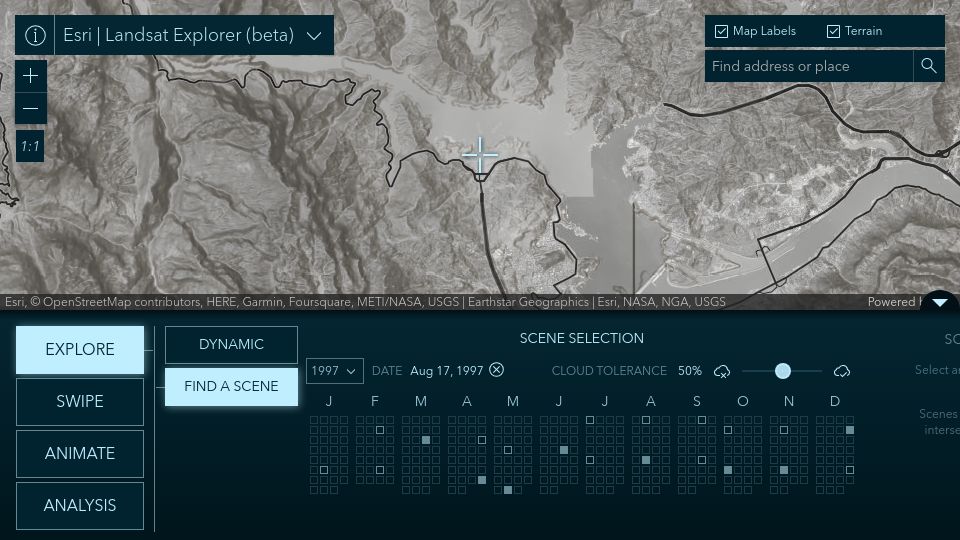The height and width of the screenshot is (540, 960).
Task: Pick the lower outlined scene day under July
Action: pyautogui.click(x=590, y=460)
